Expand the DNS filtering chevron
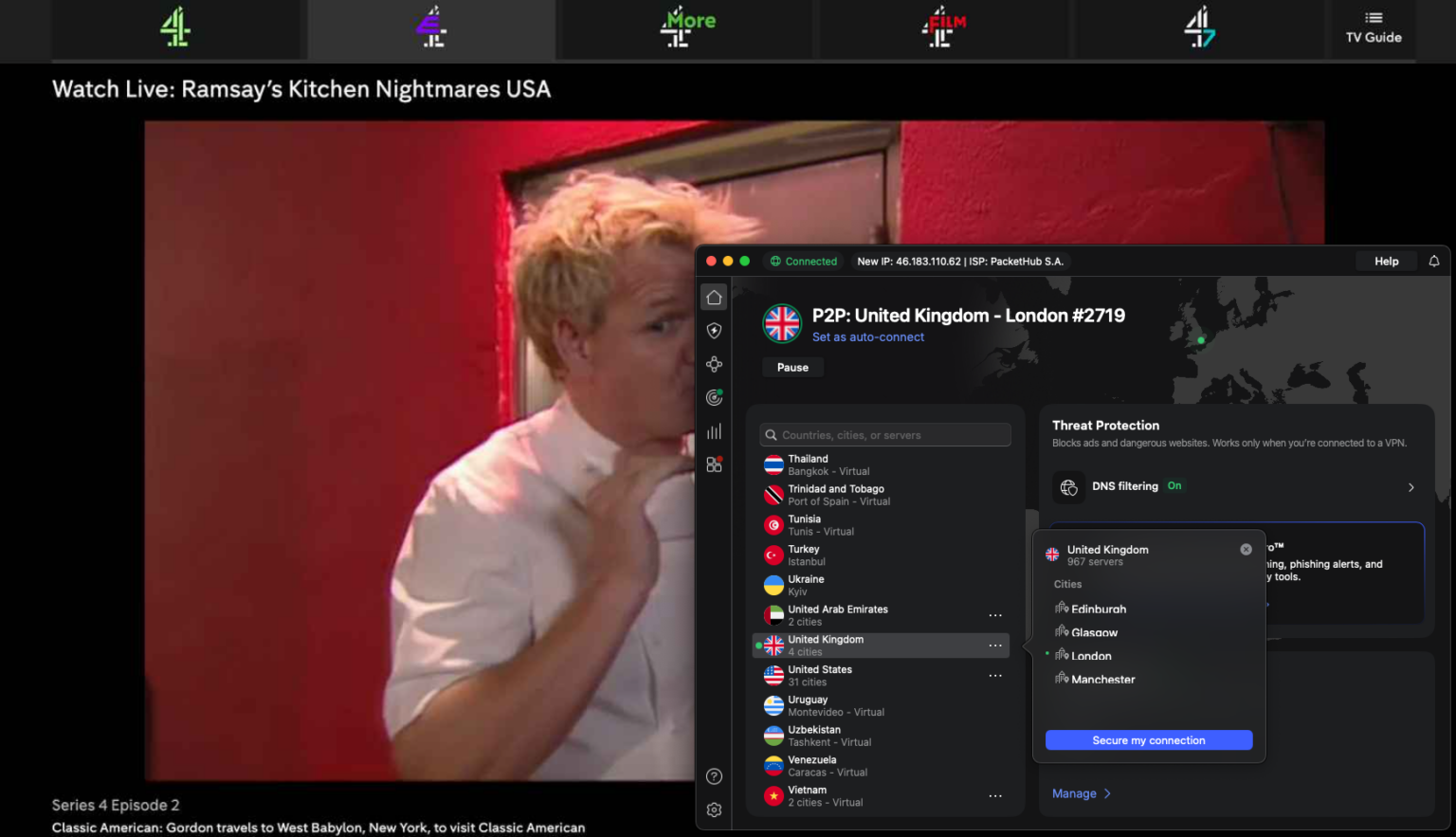 pyautogui.click(x=1410, y=487)
